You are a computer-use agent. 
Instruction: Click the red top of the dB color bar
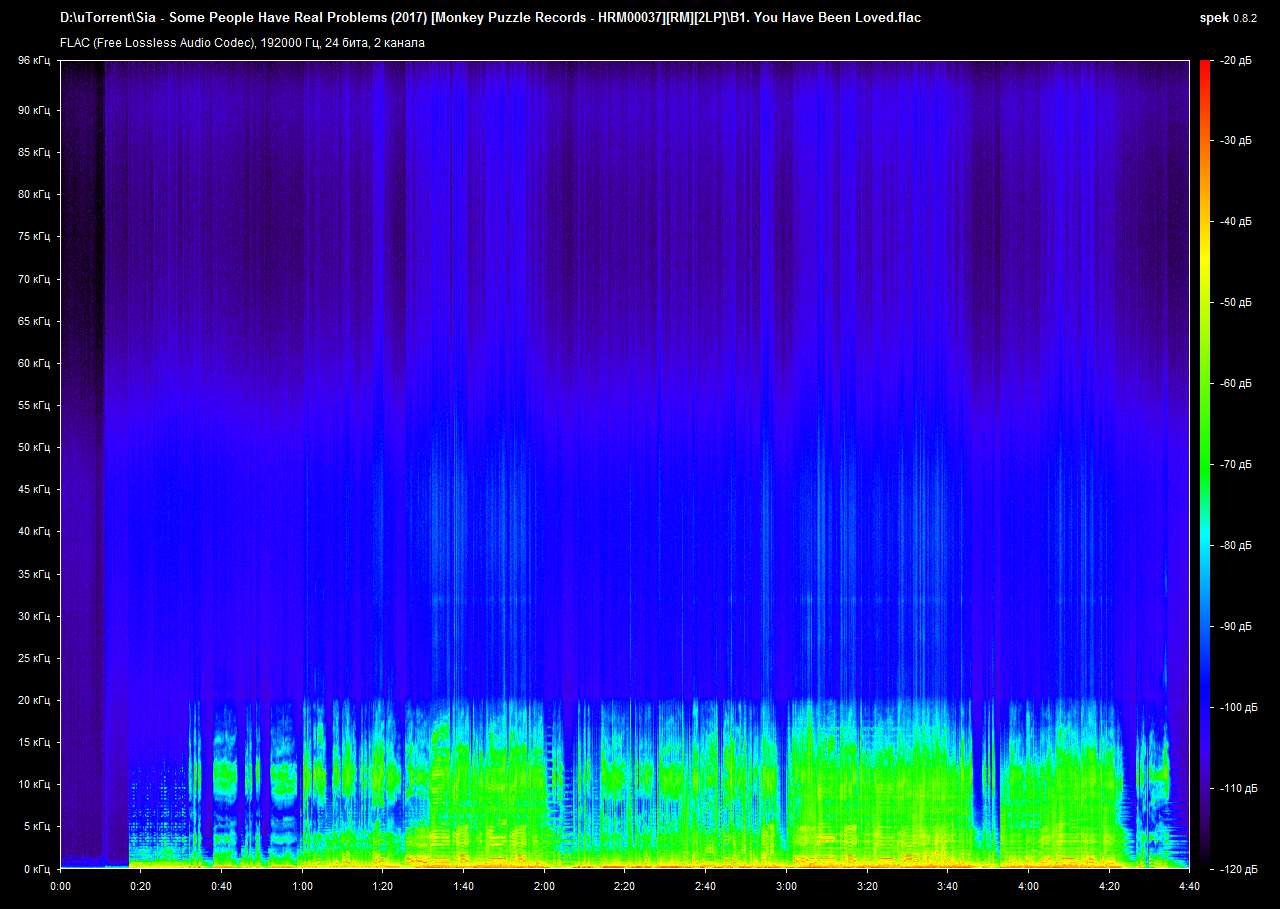coord(1204,68)
